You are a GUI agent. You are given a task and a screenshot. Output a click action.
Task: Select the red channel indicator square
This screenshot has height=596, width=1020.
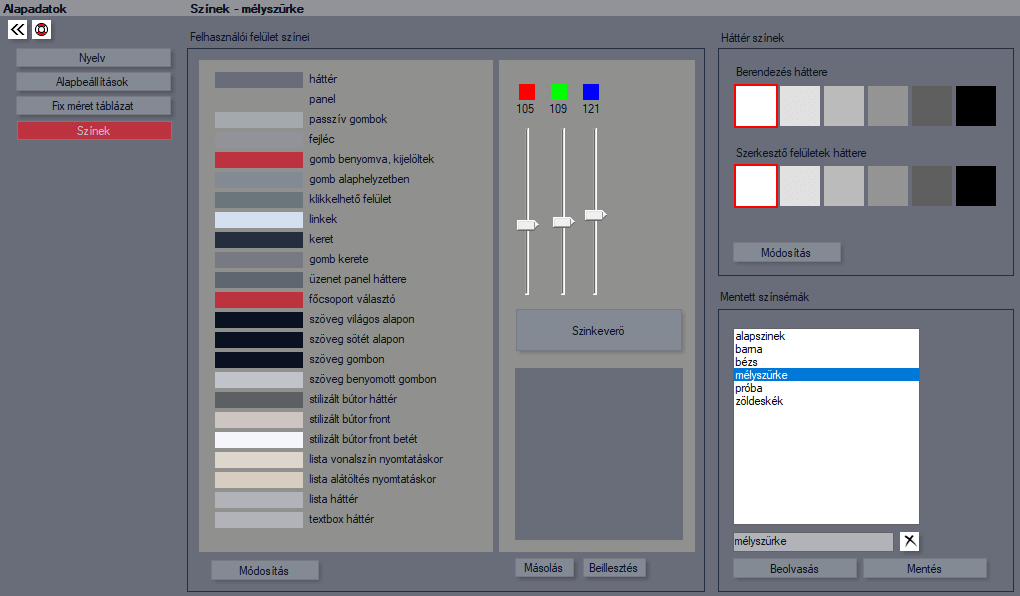tap(527, 92)
